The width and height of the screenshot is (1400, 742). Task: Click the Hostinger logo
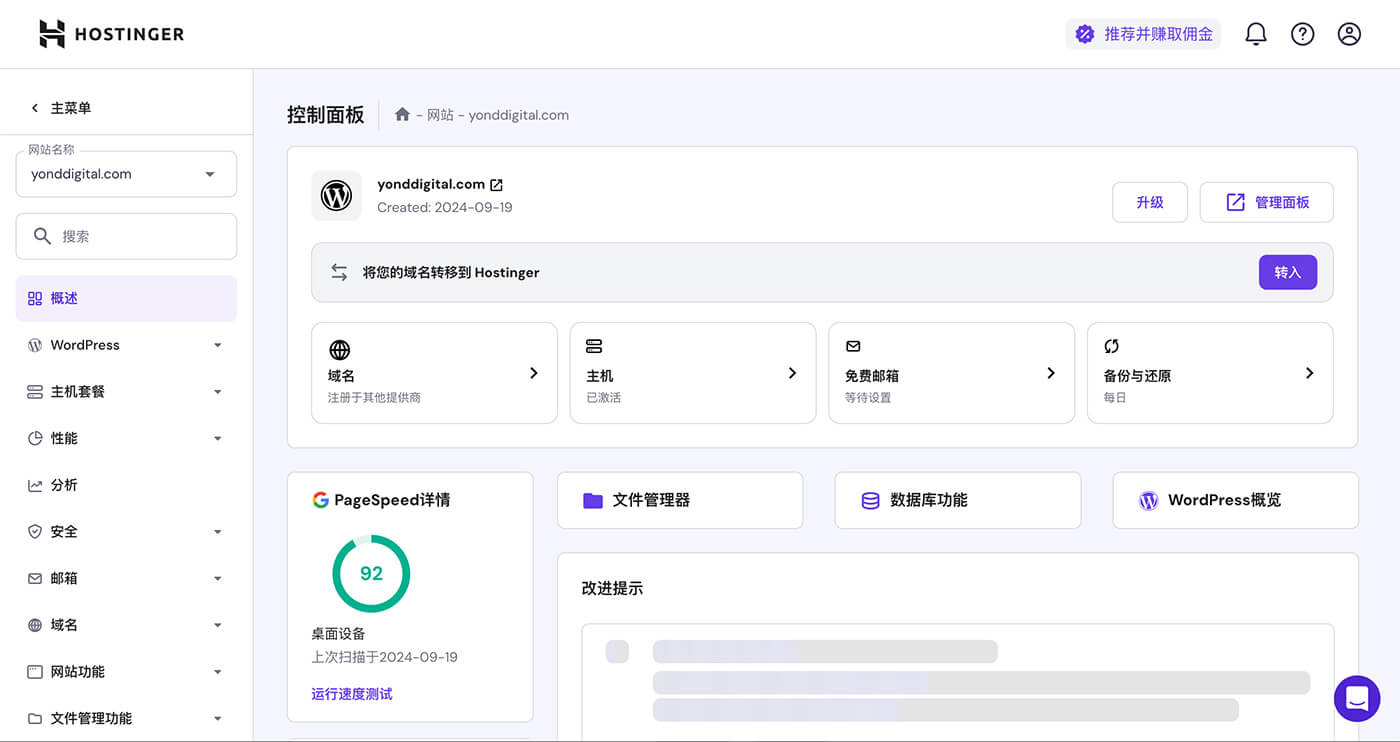pos(111,34)
